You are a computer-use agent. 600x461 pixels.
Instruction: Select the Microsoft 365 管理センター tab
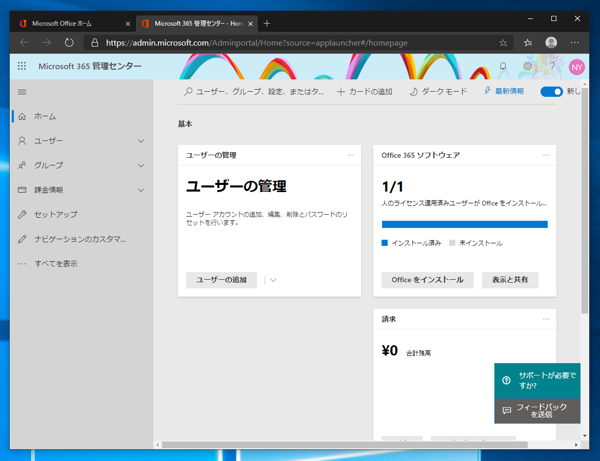pyautogui.click(x=197, y=24)
